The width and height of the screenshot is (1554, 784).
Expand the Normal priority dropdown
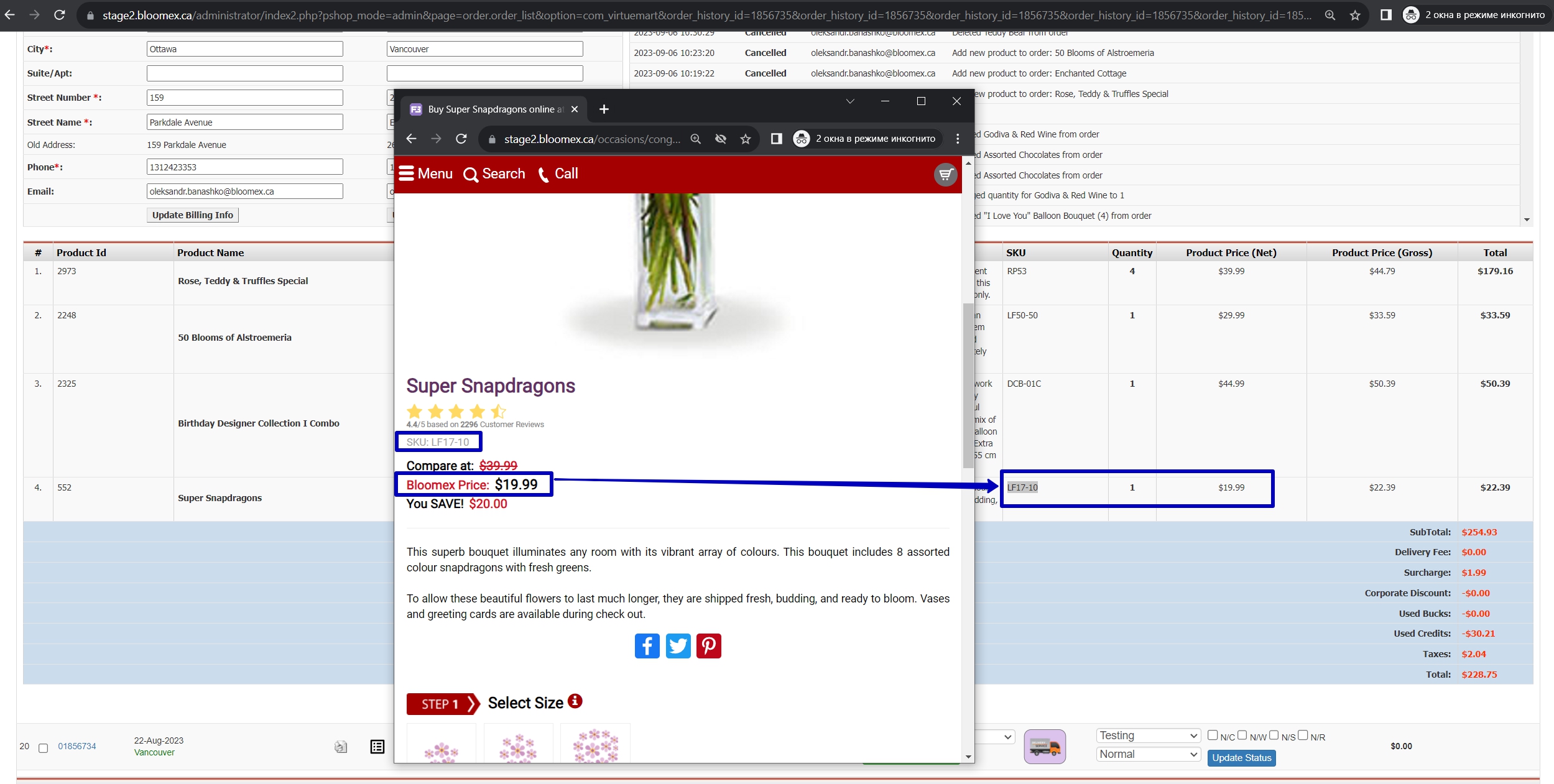click(x=1148, y=754)
